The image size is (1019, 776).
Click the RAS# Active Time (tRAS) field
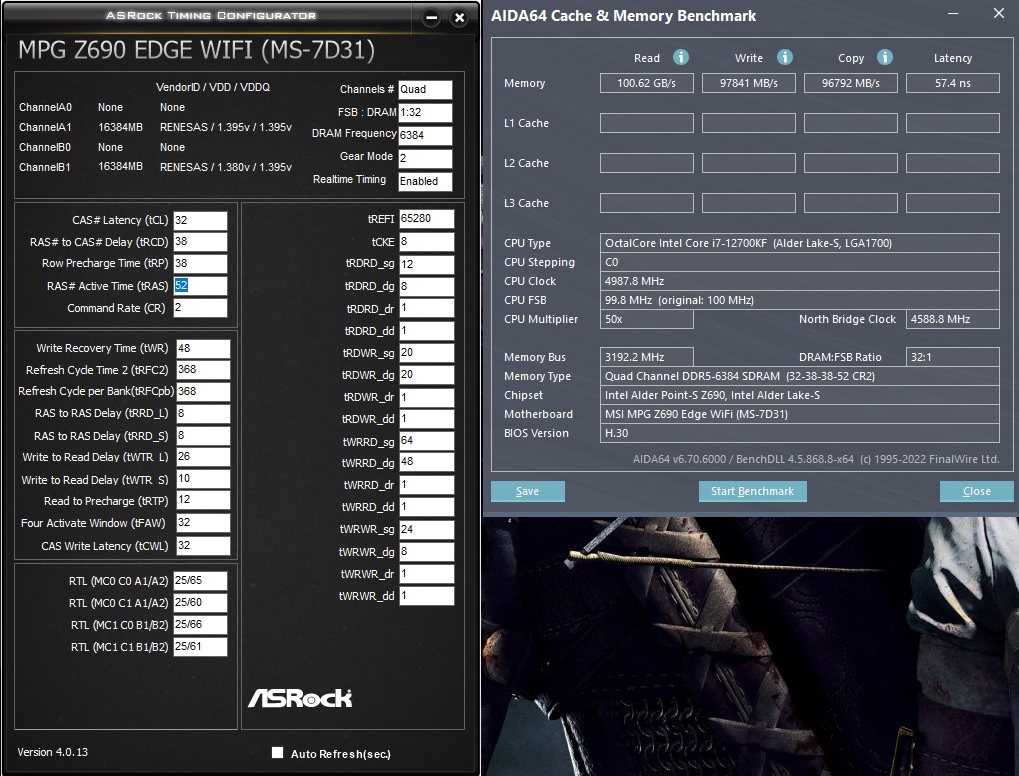200,285
